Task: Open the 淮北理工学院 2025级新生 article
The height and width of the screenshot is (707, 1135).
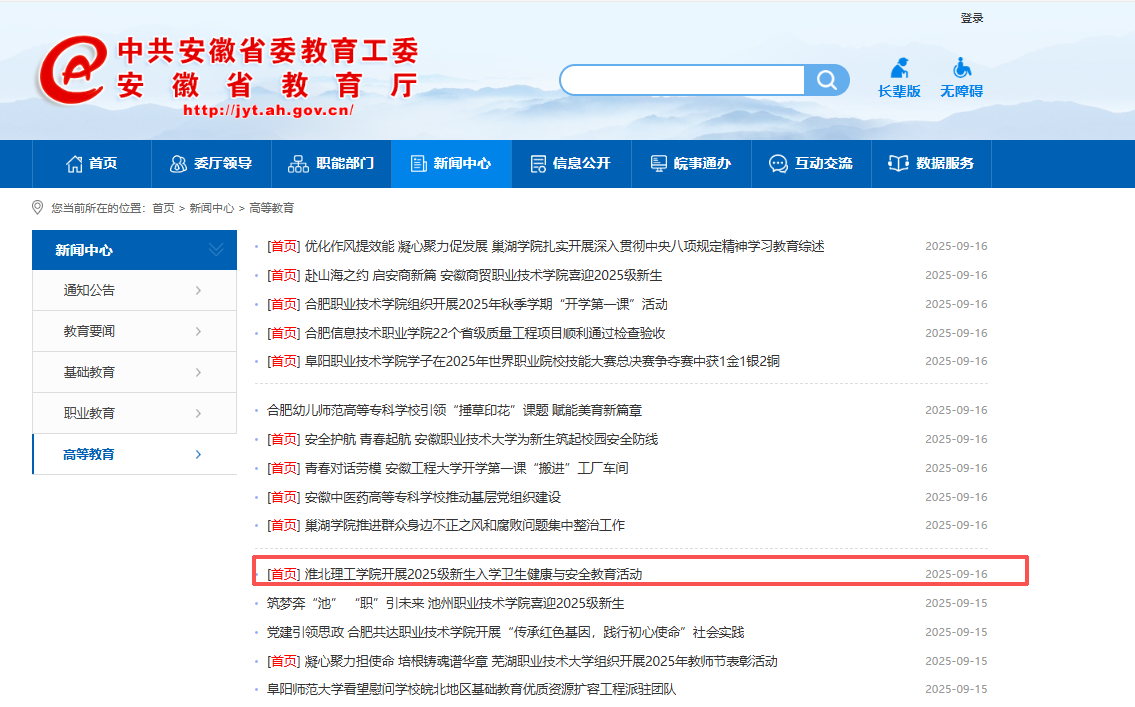Action: point(473,574)
